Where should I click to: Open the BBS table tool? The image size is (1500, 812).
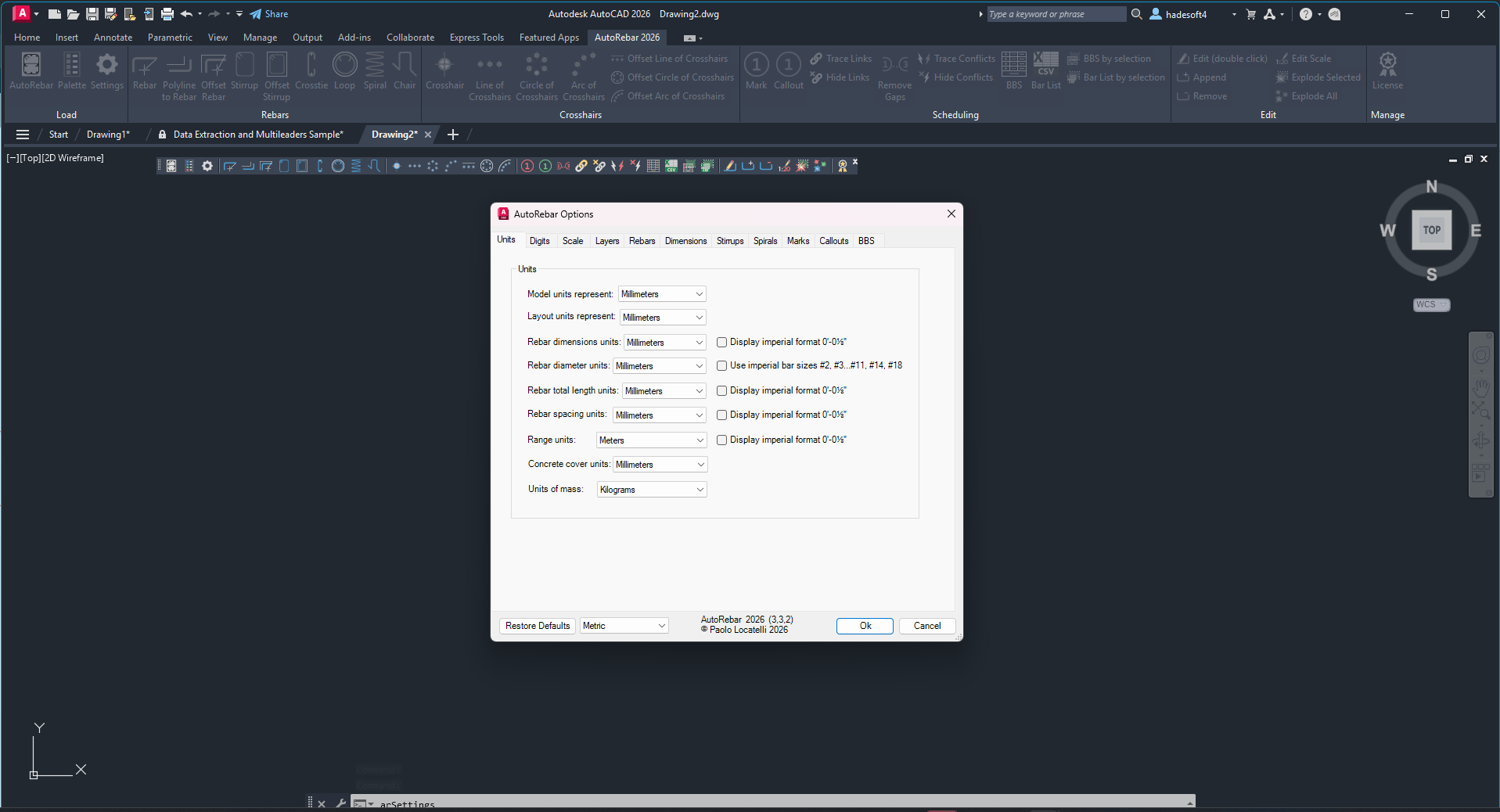(1014, 71)
